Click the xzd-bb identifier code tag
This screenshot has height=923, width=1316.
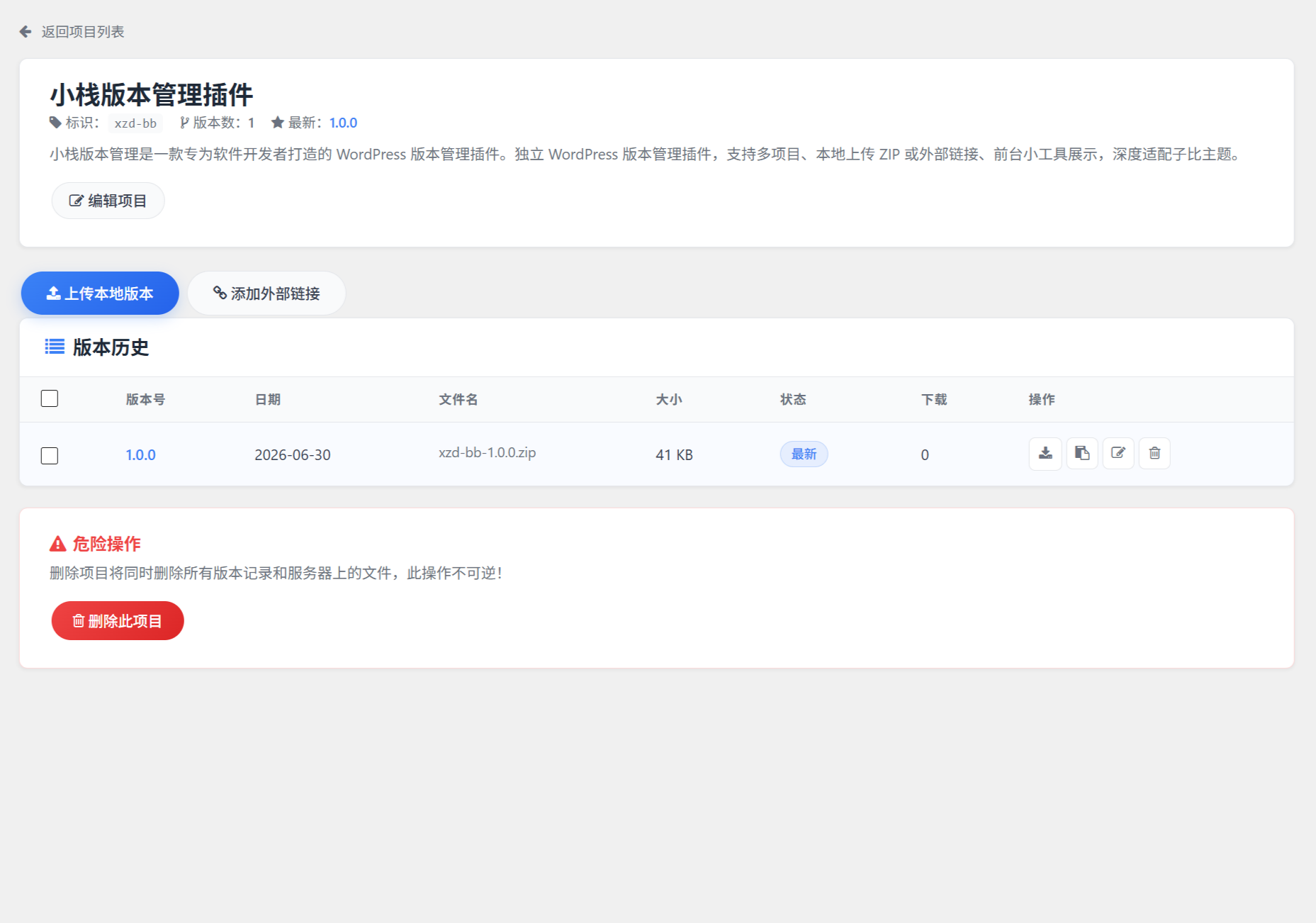pos(136,123)
